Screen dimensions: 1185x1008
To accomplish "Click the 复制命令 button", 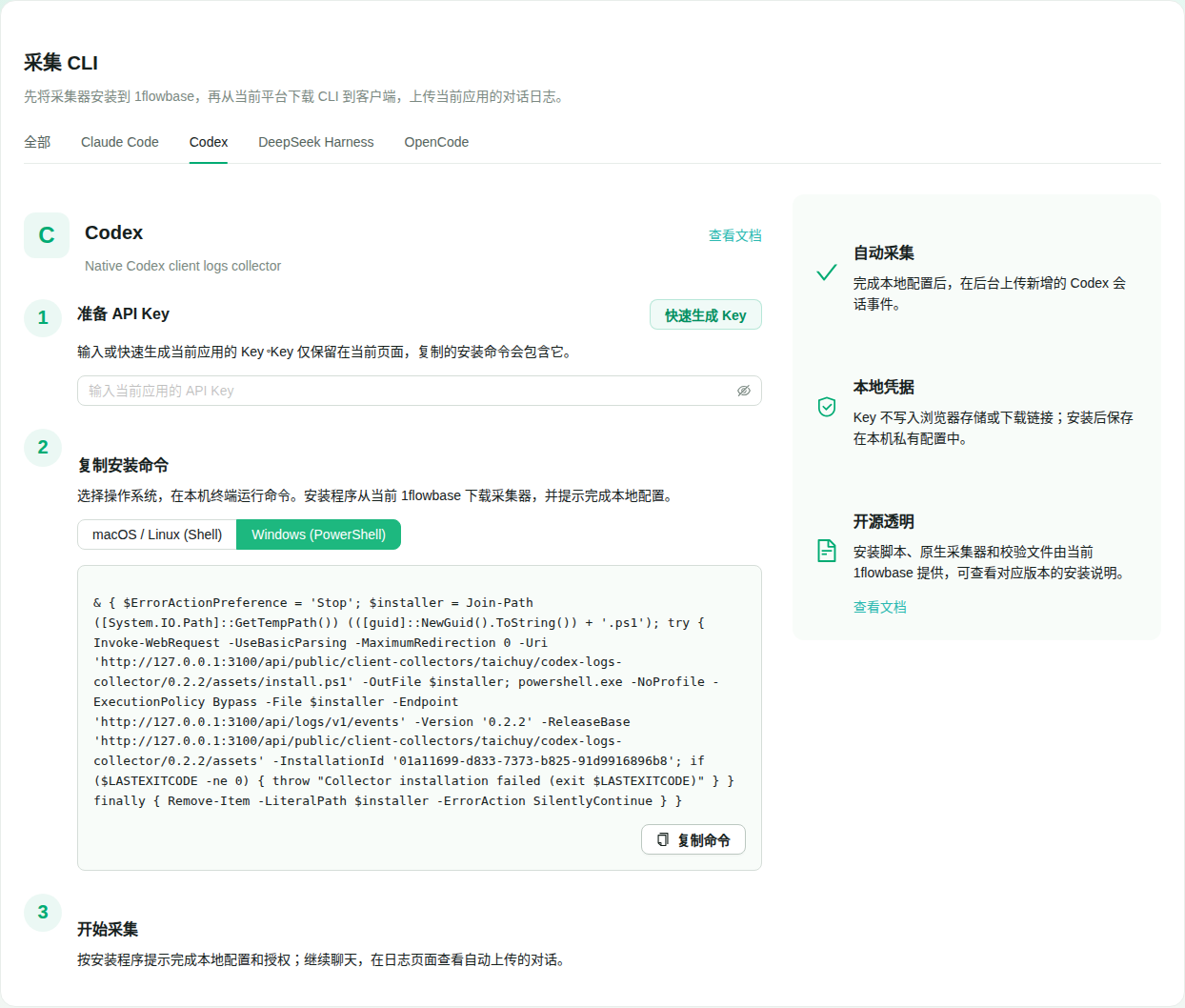I will coord(693,840).
